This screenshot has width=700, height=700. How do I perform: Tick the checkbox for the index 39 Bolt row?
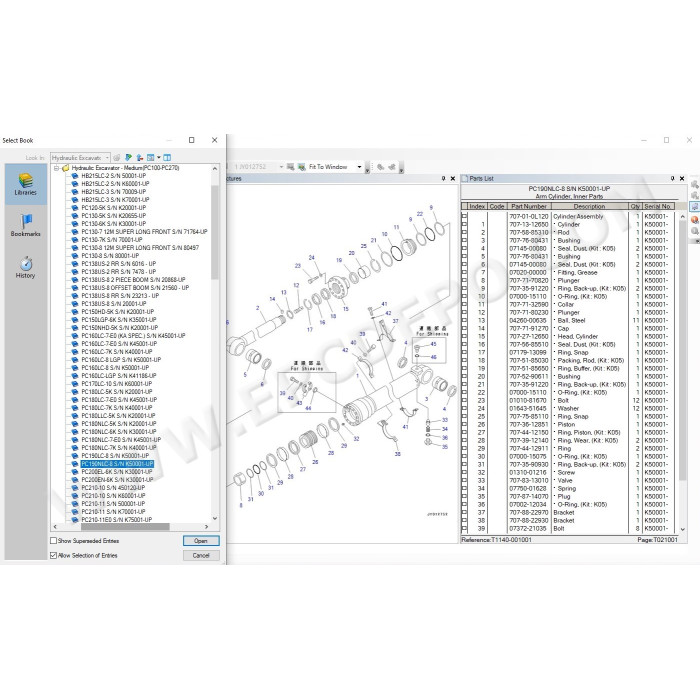pos(464,529)
